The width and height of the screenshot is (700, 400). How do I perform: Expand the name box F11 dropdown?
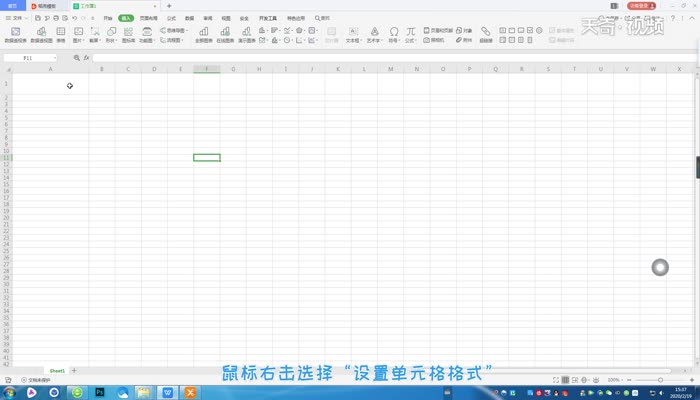(54, 58)
